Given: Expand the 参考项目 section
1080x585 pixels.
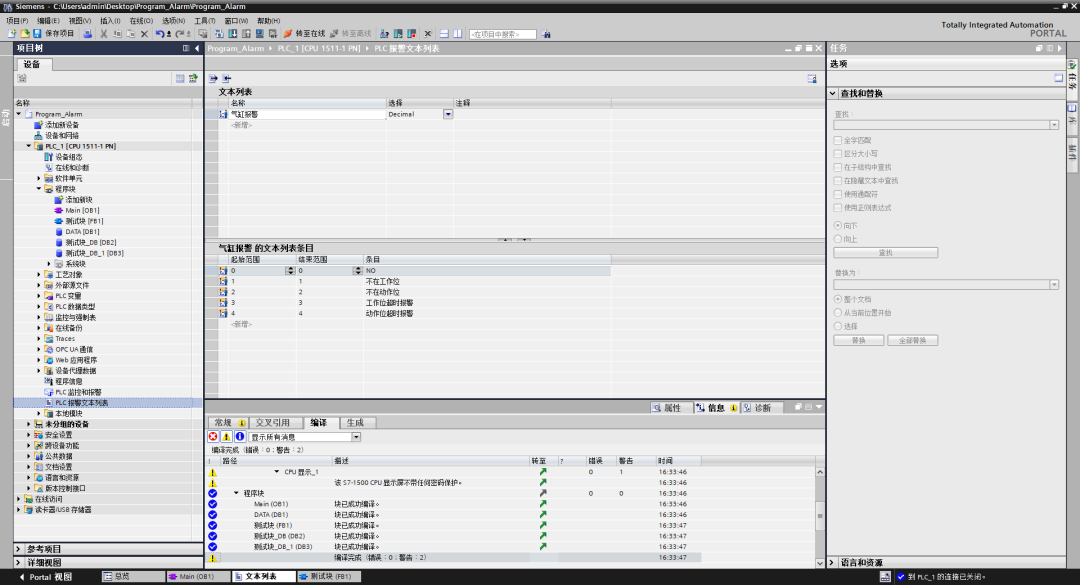Looking at the screenshot, I should click(x=19, y=549).
